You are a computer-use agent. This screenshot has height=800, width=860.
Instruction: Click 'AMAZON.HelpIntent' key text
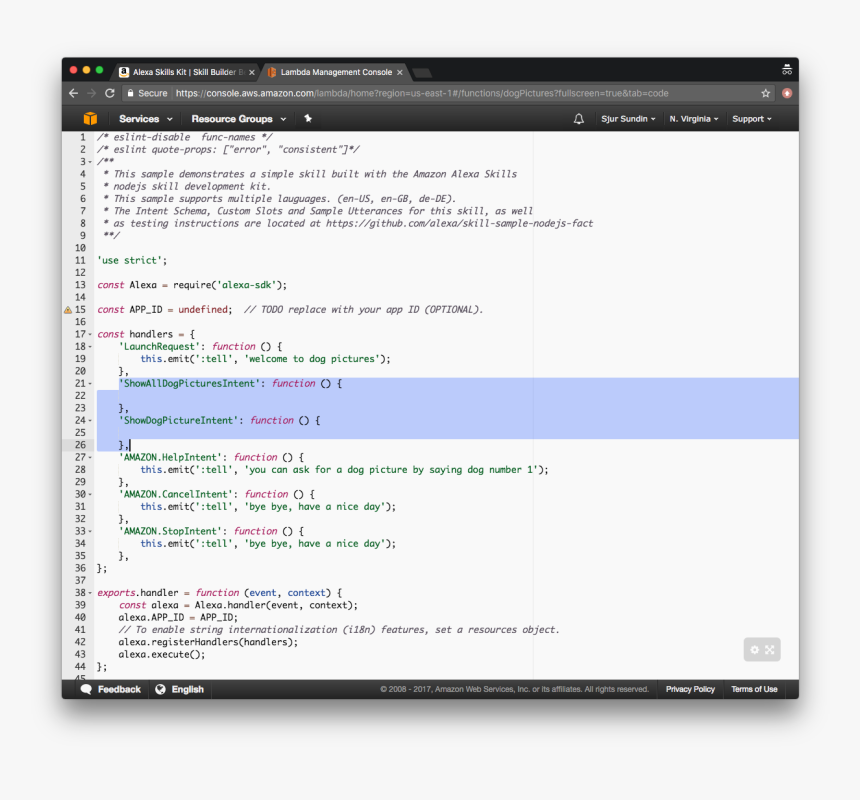pyautogui.click(x=171, y=457)
